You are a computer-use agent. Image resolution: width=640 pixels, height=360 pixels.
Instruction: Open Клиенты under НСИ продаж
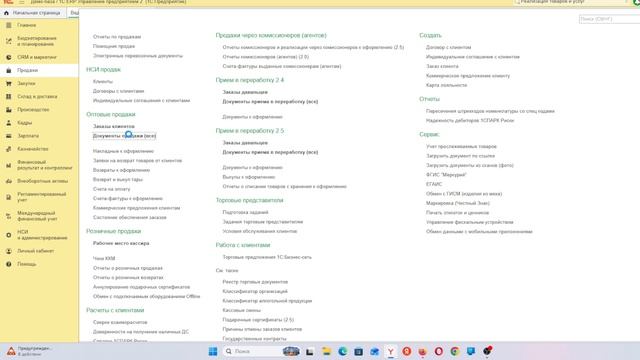click(102, 82)
